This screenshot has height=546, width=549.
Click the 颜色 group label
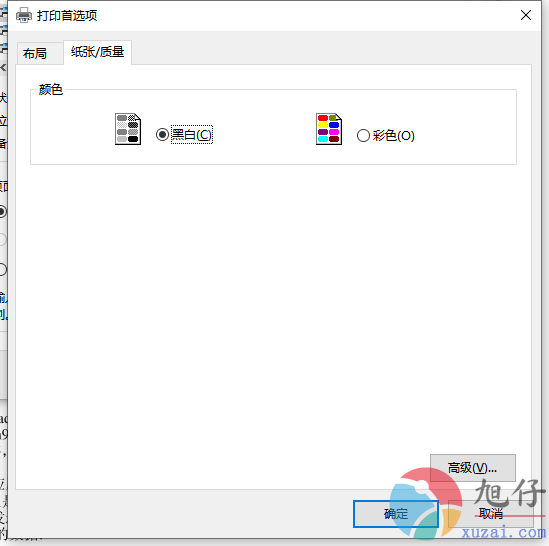pos(50,90)
